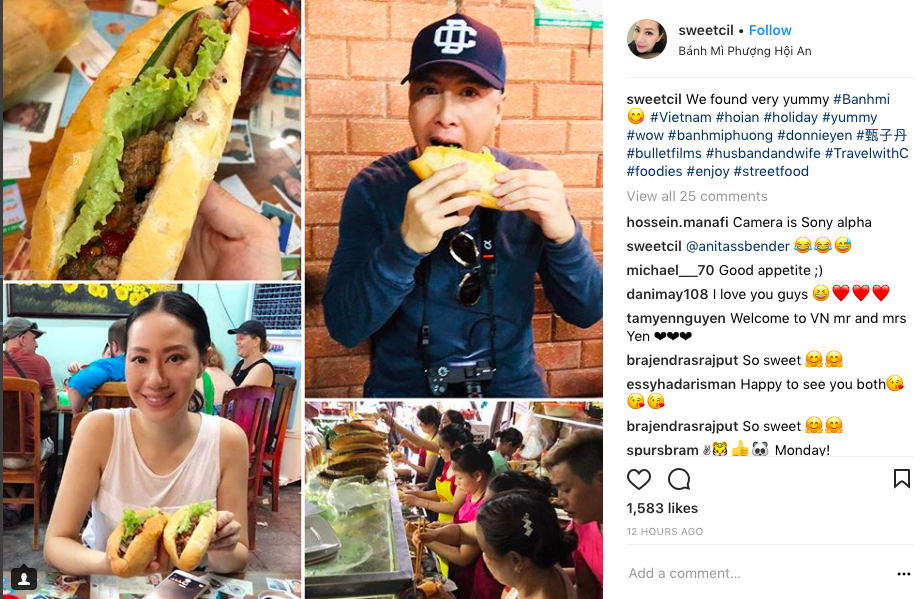Save the post with the bookmark icon
This screenshot has height=599, width=922.
pos(901,479)
